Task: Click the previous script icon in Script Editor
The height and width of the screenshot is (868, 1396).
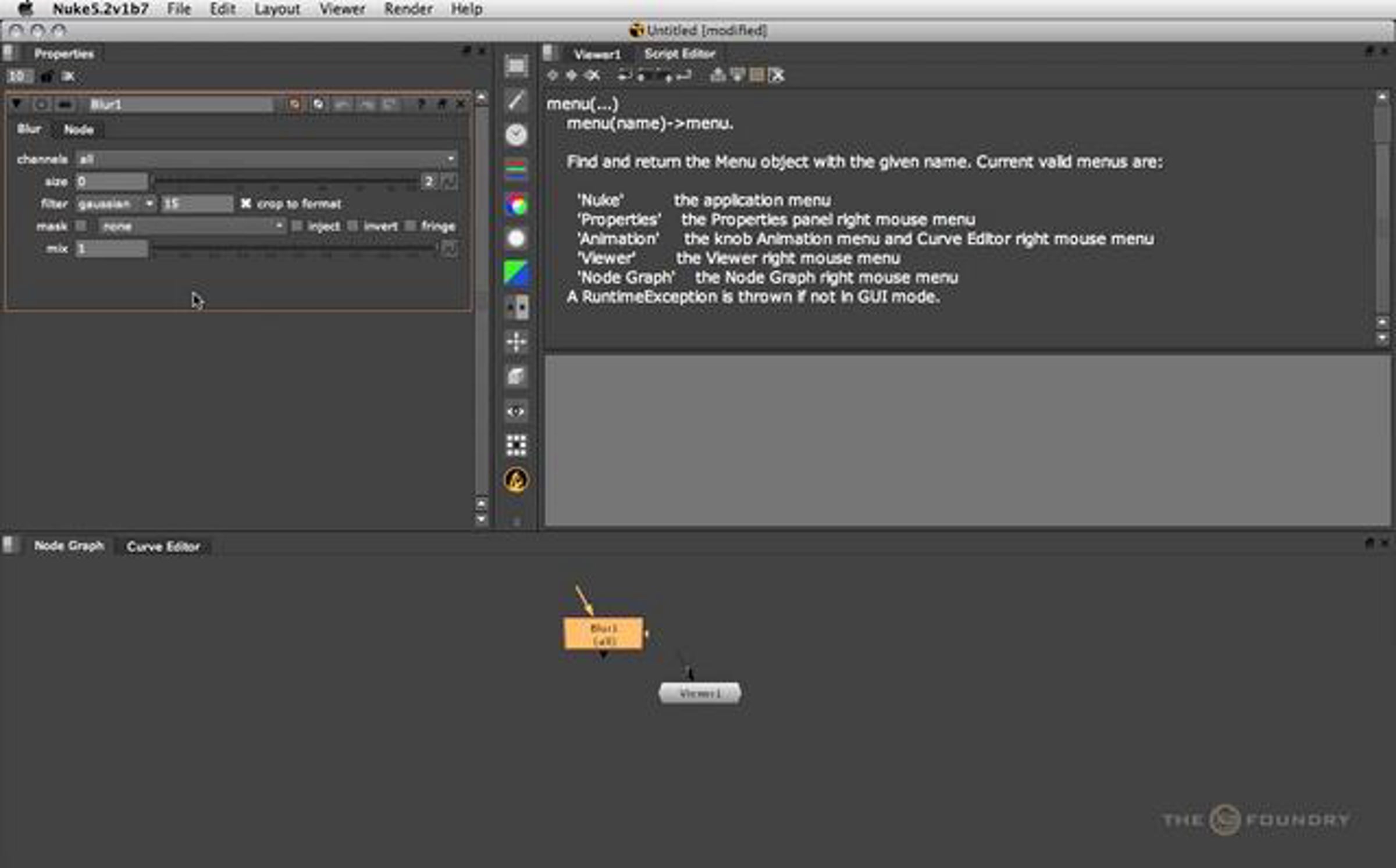Action: (553, 75)
